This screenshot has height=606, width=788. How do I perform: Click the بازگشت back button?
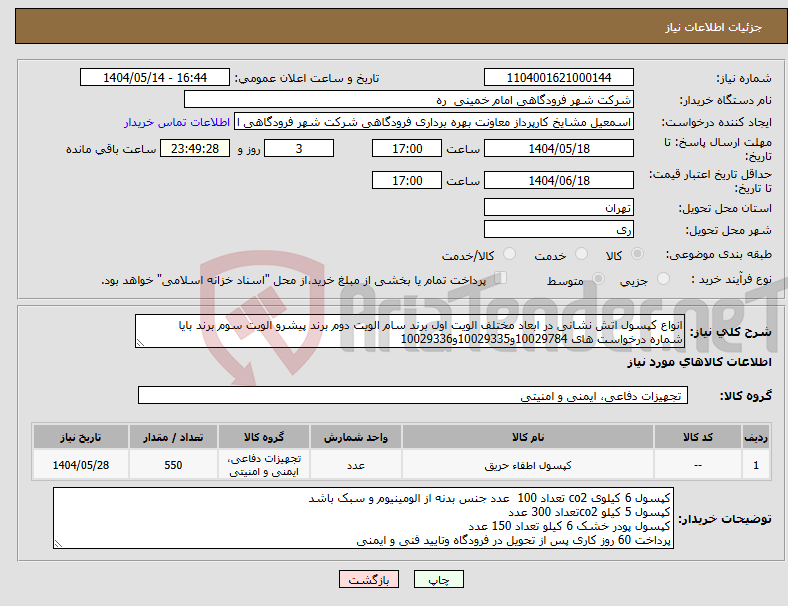(369, 579)
